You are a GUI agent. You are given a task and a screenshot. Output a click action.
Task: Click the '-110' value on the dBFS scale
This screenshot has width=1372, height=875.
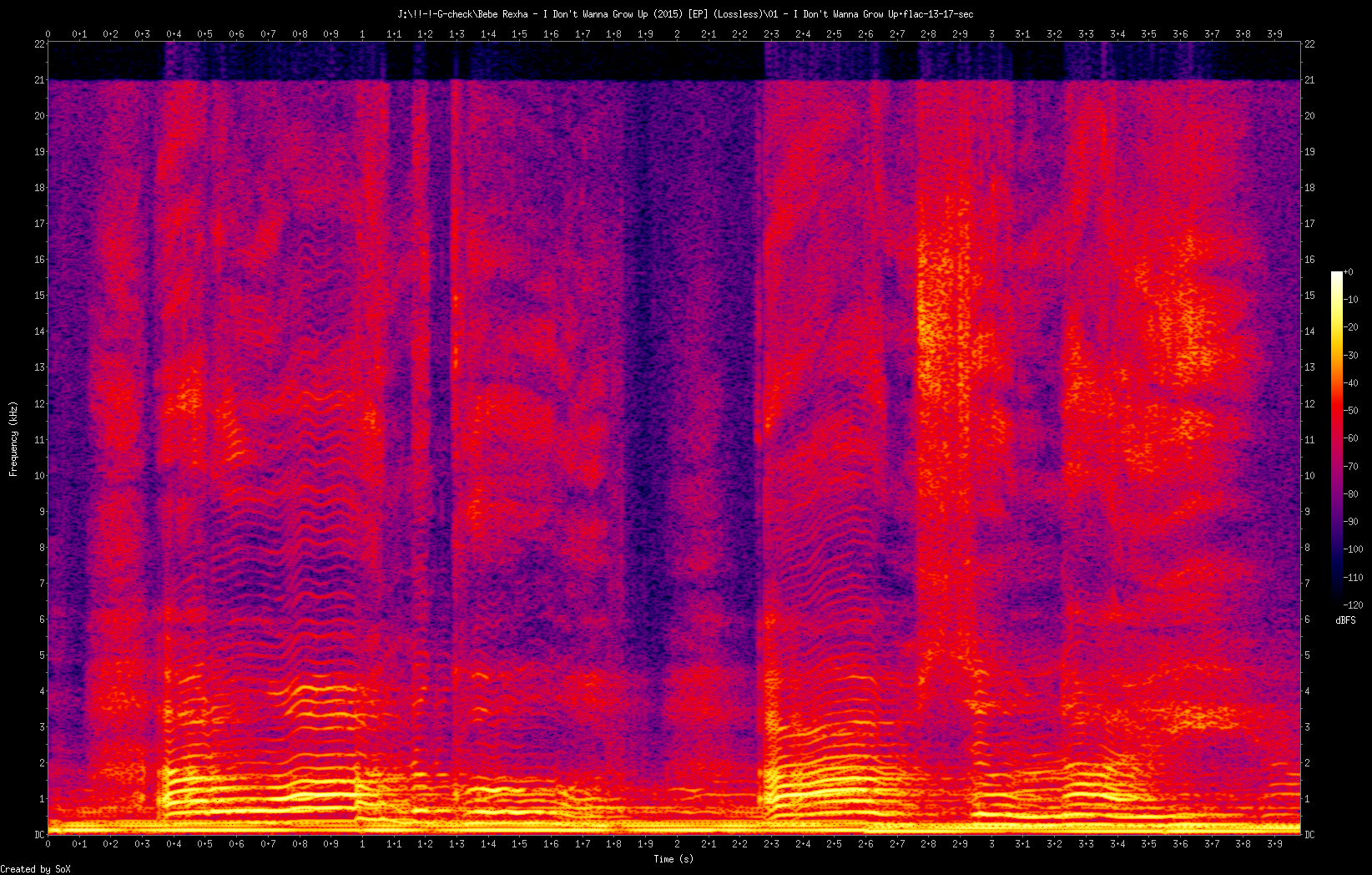pos(1354,578)
